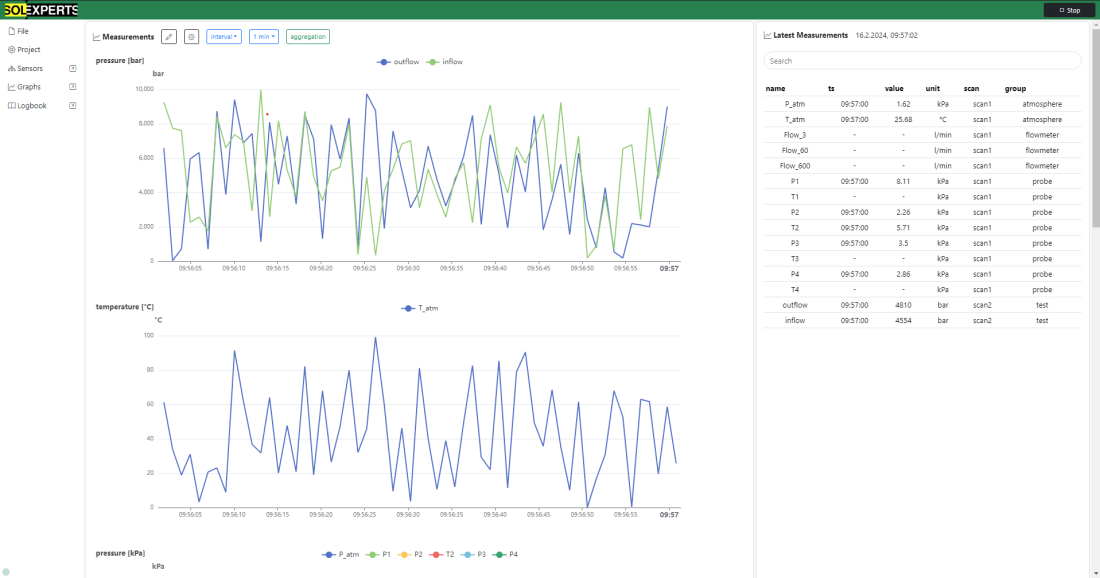Click the value 4810 in table

click(903, 305)
